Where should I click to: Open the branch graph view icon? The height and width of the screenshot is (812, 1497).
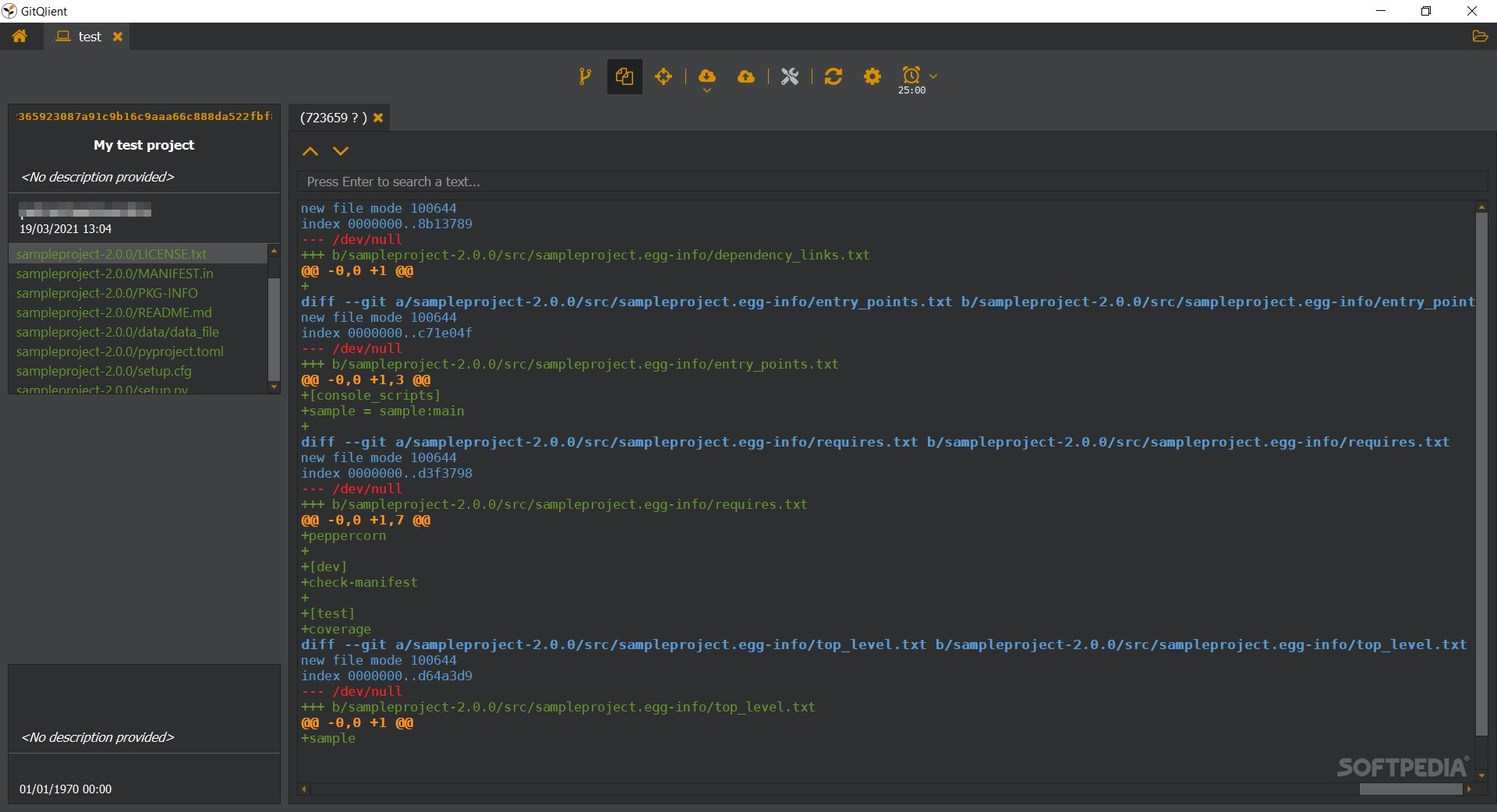(x=585, y=76)
